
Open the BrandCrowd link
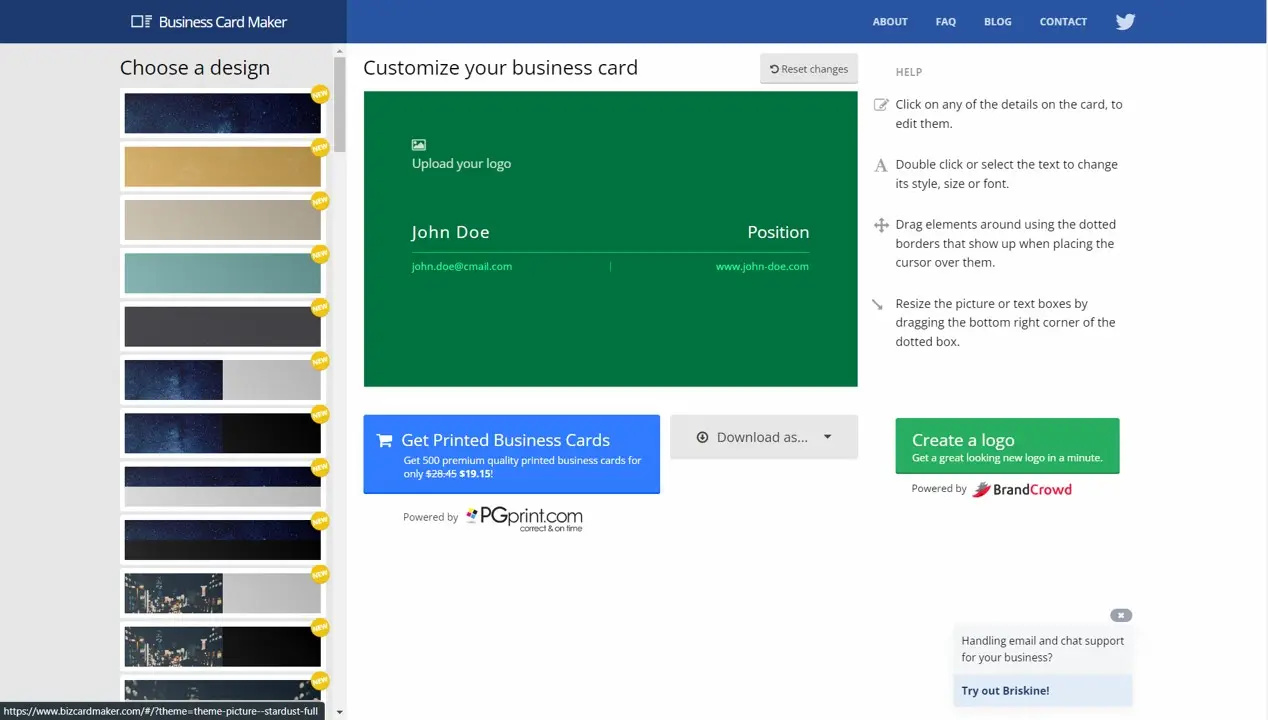pos(1022,489)
